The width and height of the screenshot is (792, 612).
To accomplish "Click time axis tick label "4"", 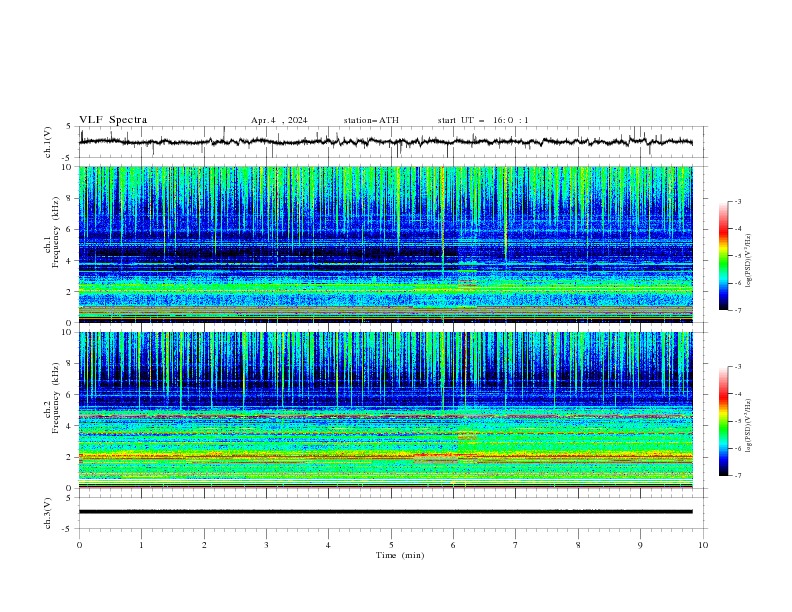I will point(328,545).
